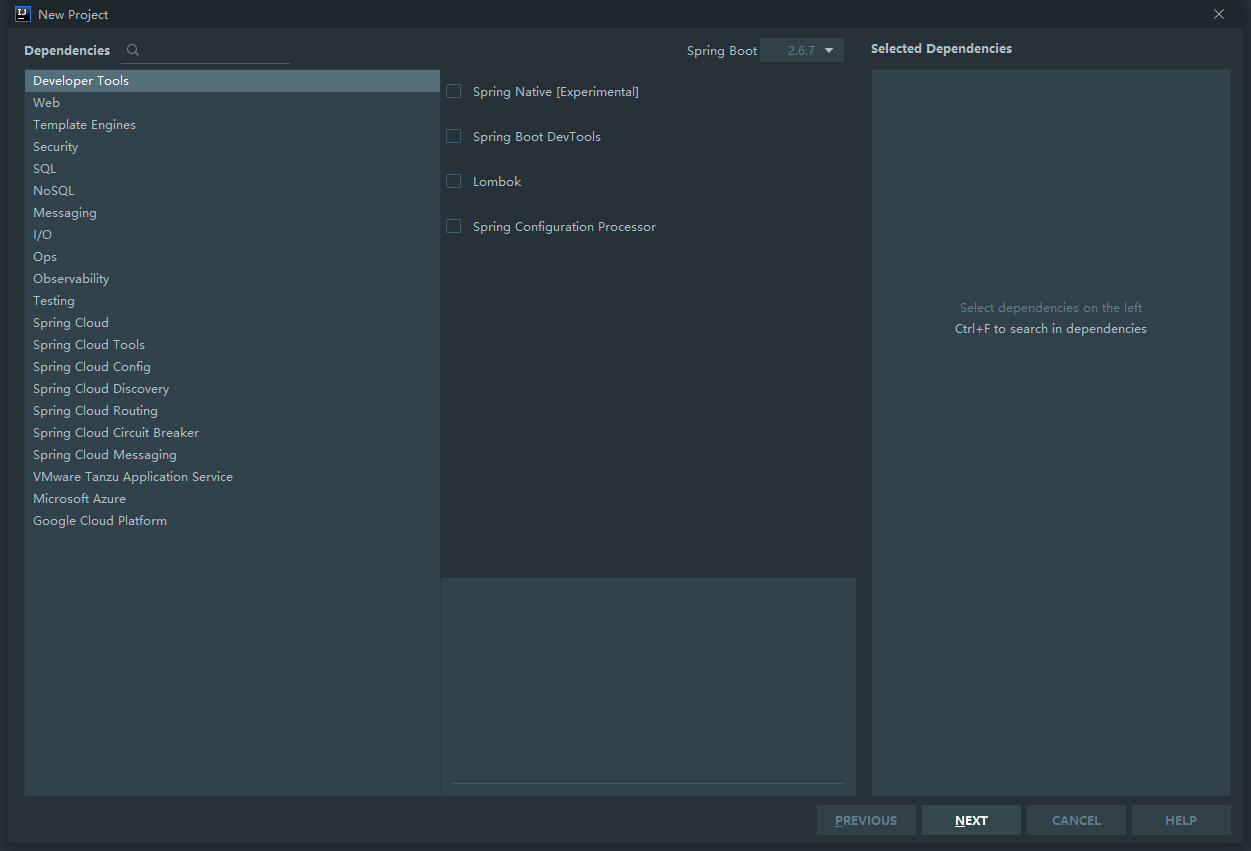Viewport: 1251px width, 851px height.
Task: Close the New Project dialog
Action: click(x=1219, y=14)
